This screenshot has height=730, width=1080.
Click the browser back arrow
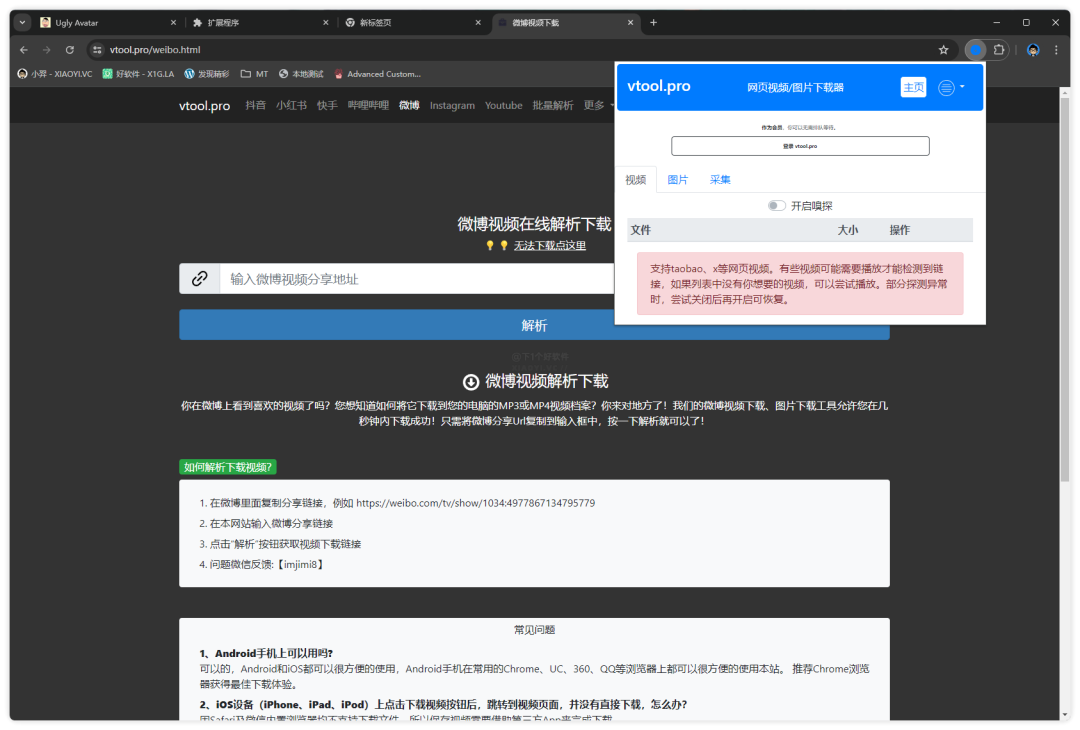[x=24, y=50]
